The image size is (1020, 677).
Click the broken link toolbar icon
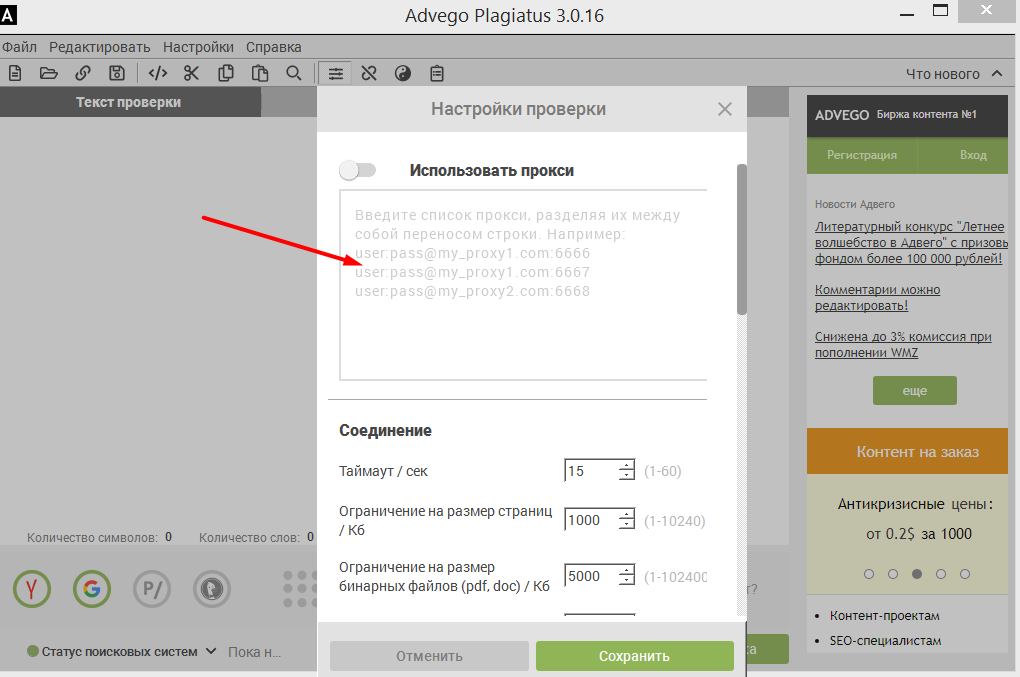(x=369, y=73)
